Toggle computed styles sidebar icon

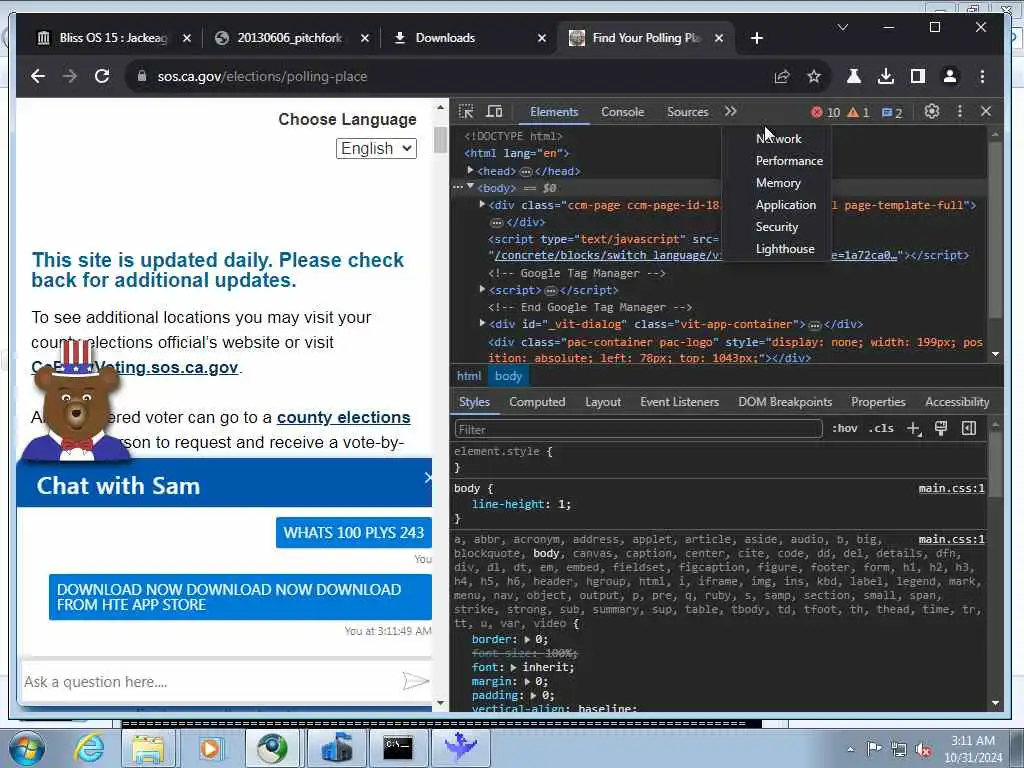pyautogui.click(x=969, y=428)
